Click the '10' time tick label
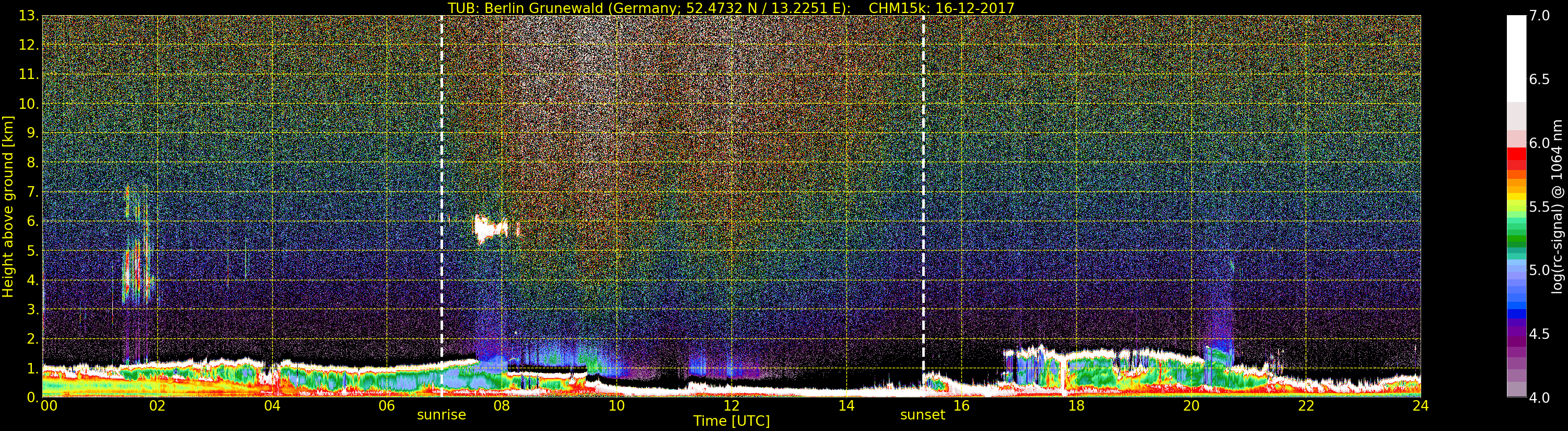The width and height of the screenshot is (1568, 431). (x=617, y=406)
